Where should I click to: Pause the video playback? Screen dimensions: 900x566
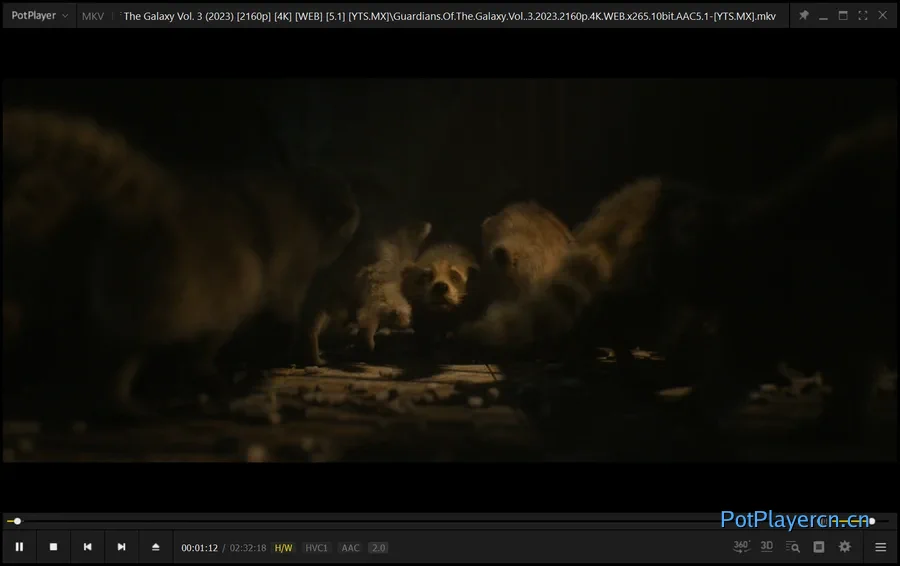[x=19, y=547]
